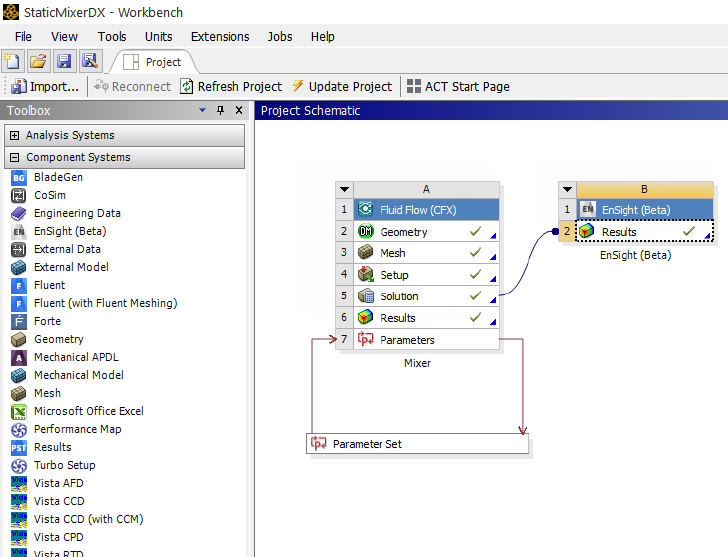Open system B dropdown menu arrow
This screenshot has height=557, width=728.
tap(567, 189)
